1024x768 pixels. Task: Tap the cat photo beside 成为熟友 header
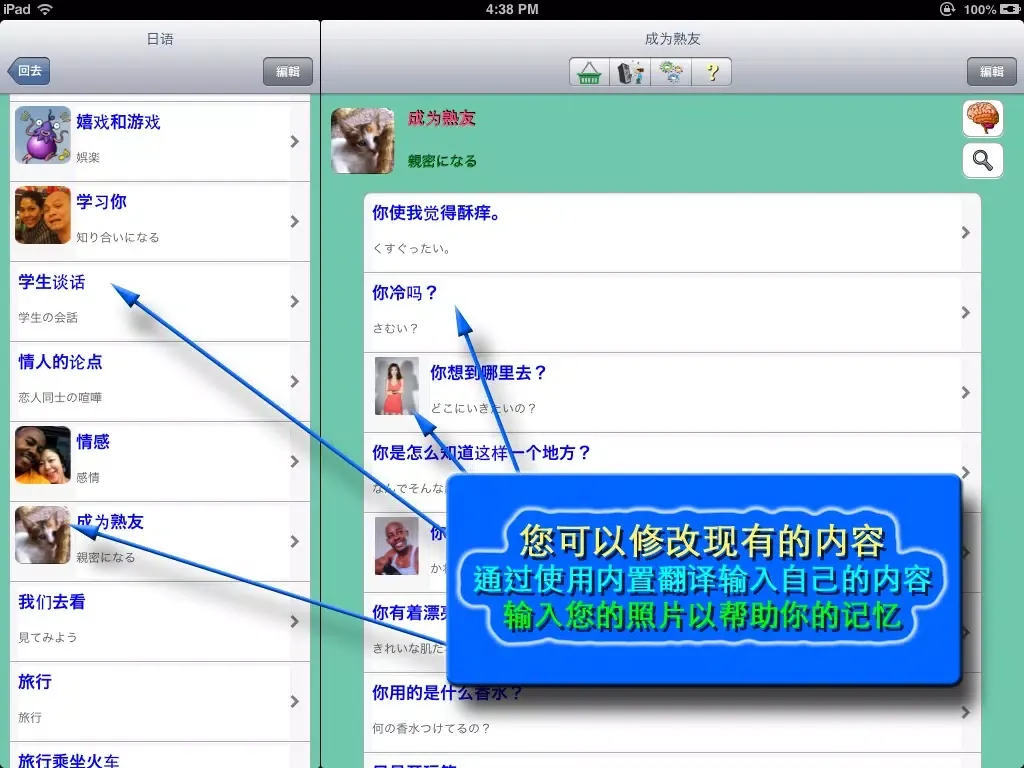[363, 141]
